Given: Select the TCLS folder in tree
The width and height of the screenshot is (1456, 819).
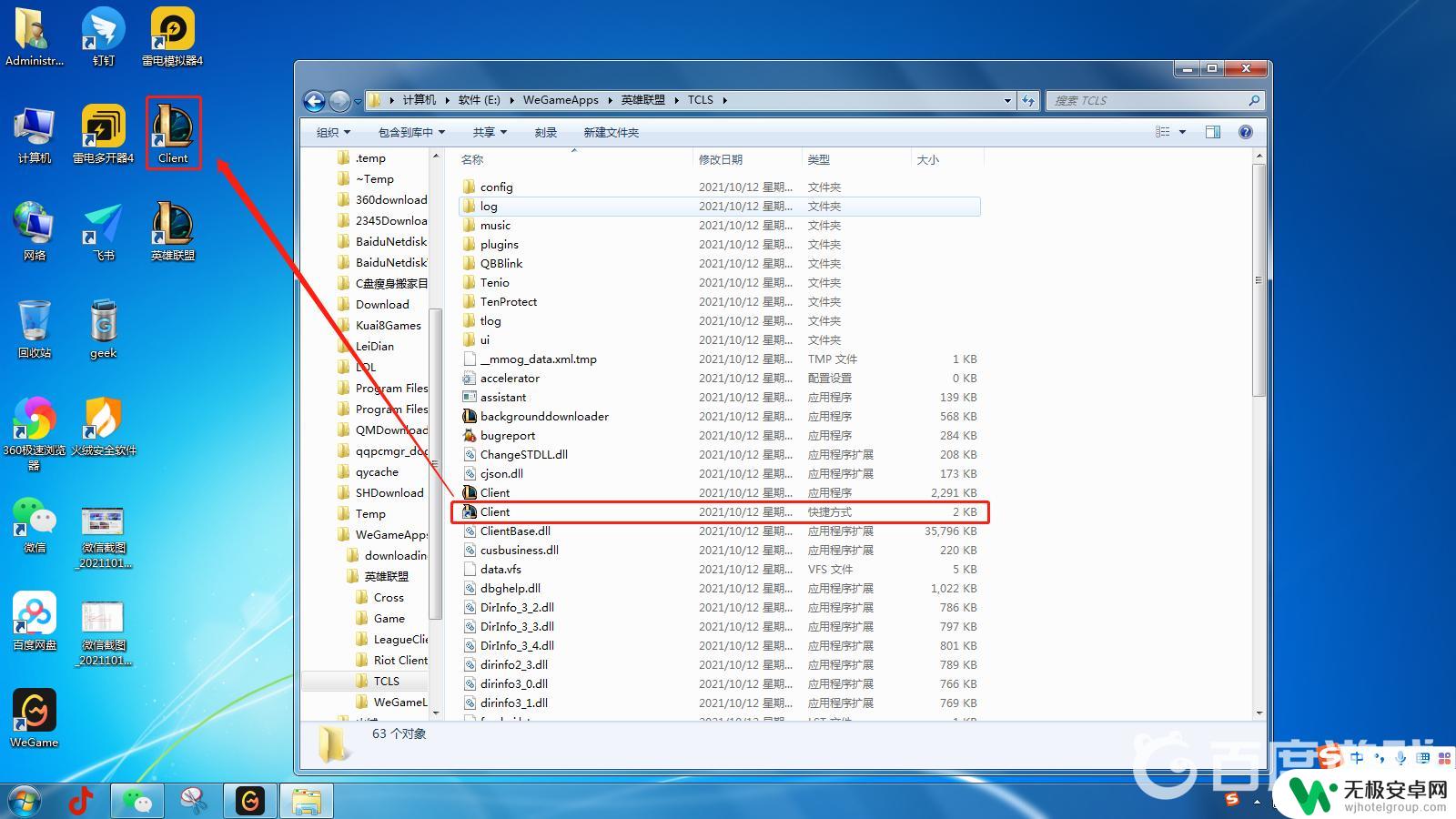Looking at the screenshot, I should tap(387, 681).
